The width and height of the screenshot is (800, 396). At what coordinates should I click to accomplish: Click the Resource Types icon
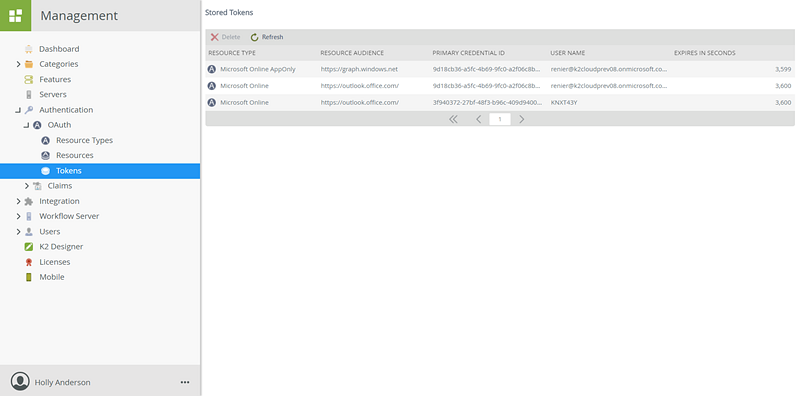click(x=45, y=140)
